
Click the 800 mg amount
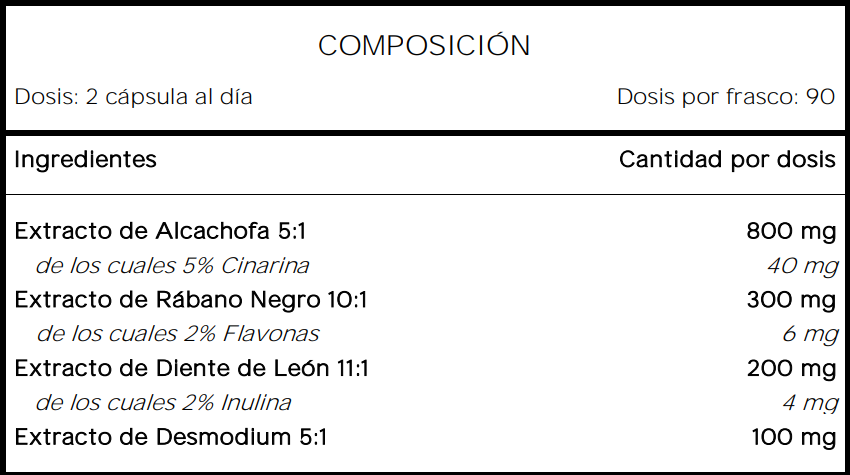791,232
